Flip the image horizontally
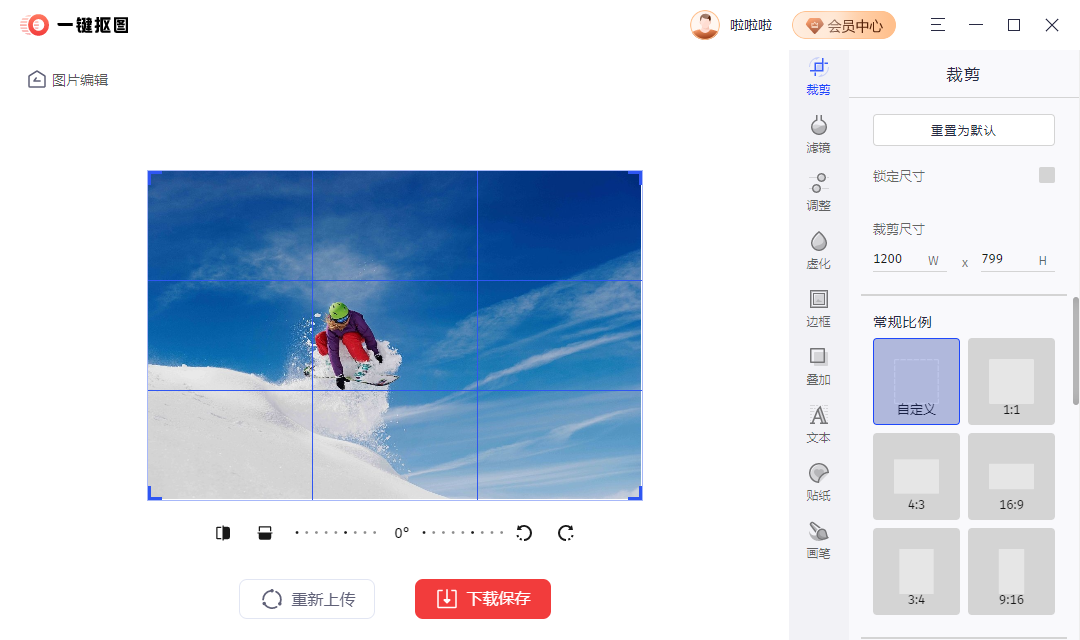 point(222,532)
